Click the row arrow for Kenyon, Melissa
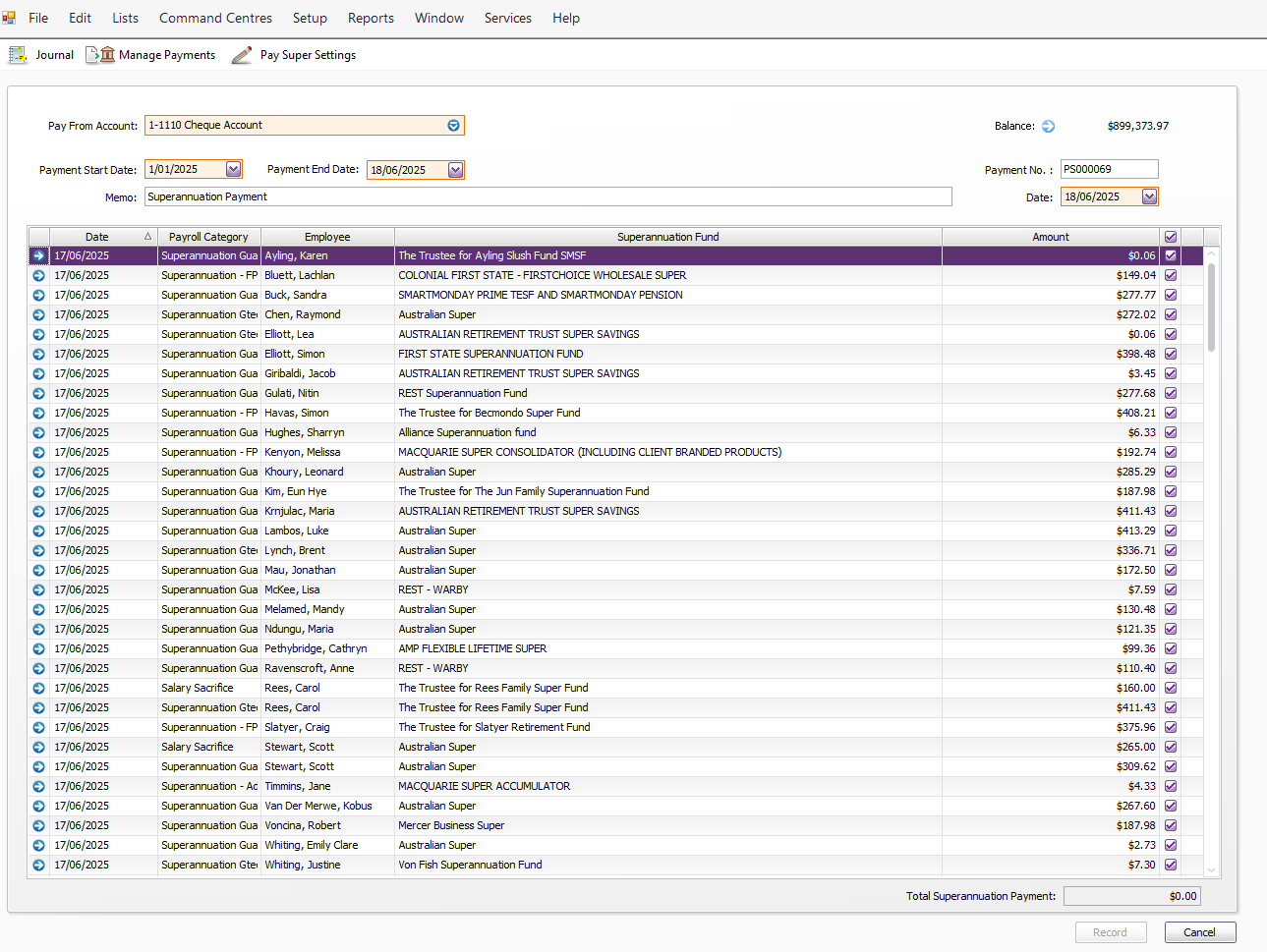Screen dimensions: 1267x952 pyautogui.click(x=38, y=452)
